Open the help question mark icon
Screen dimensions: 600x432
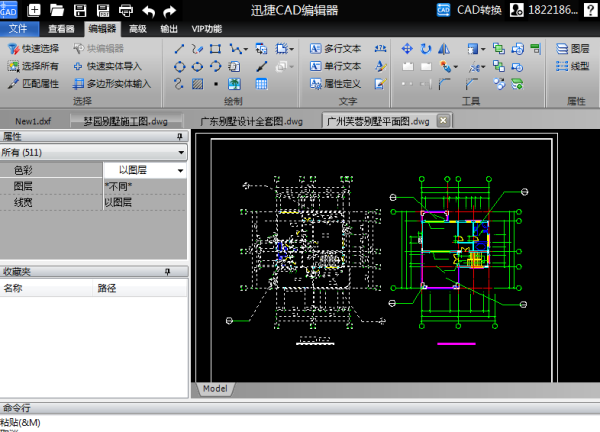(x=590, y=10)
